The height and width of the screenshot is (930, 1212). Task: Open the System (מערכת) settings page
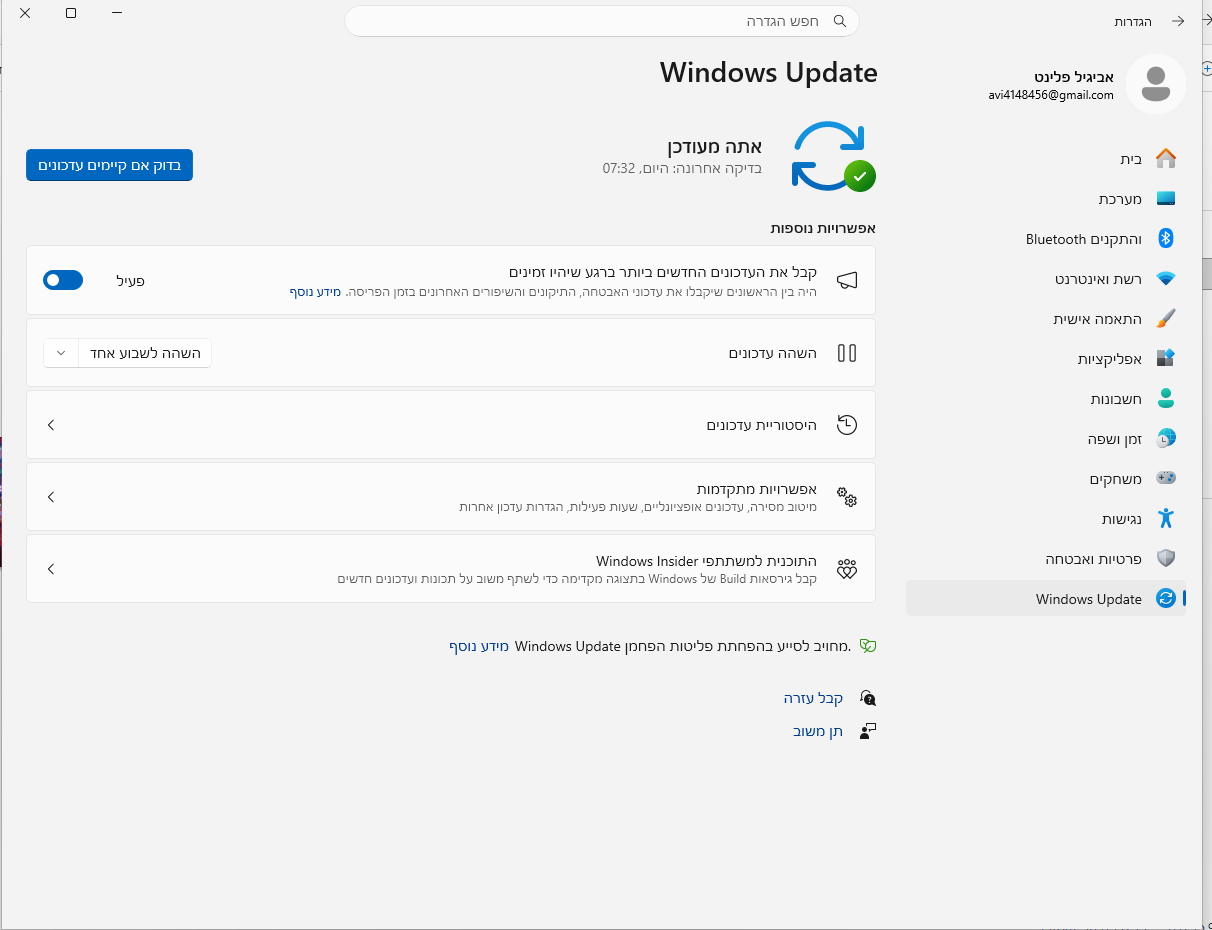[x=1046, y=199]
